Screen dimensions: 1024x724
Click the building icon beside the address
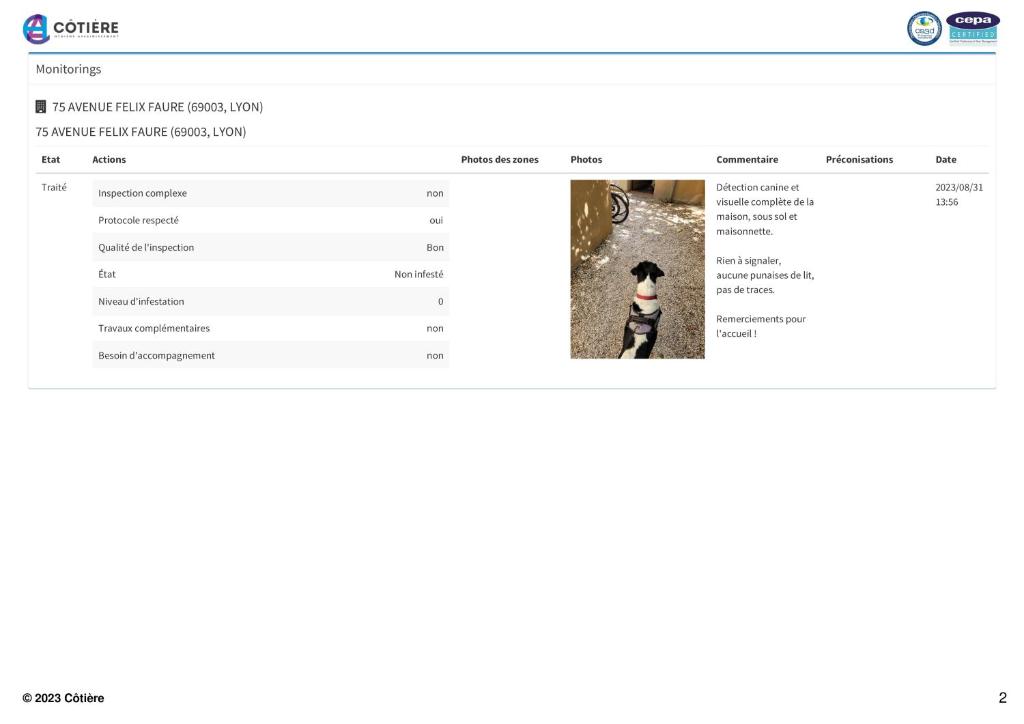pyautogui.click(x=41, y=107)
